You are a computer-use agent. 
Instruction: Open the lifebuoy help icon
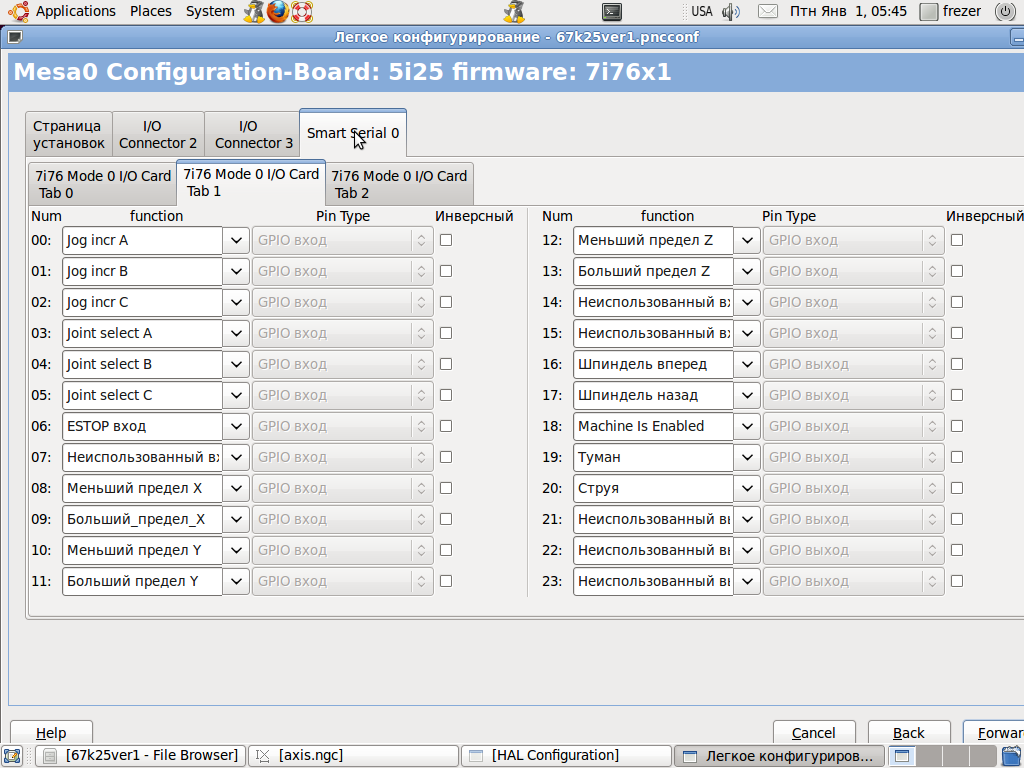(302, 11)
